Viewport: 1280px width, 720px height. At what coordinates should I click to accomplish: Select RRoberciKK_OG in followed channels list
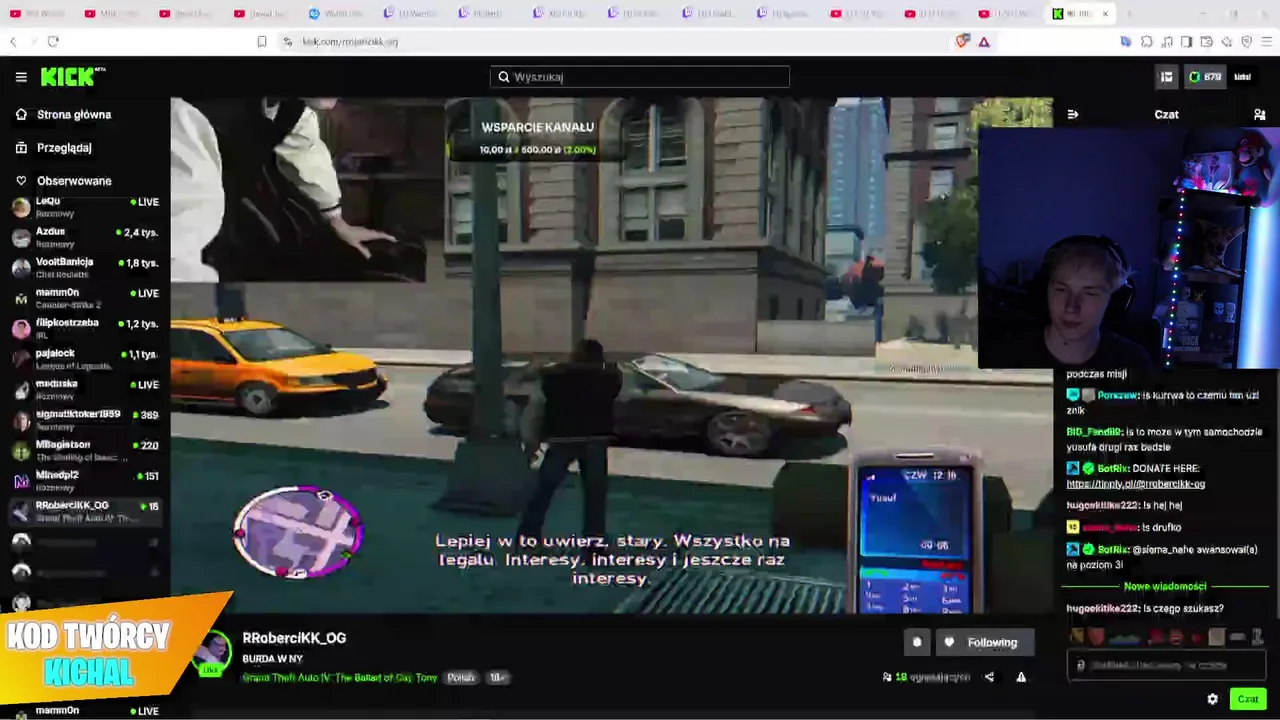coord(85,512)
